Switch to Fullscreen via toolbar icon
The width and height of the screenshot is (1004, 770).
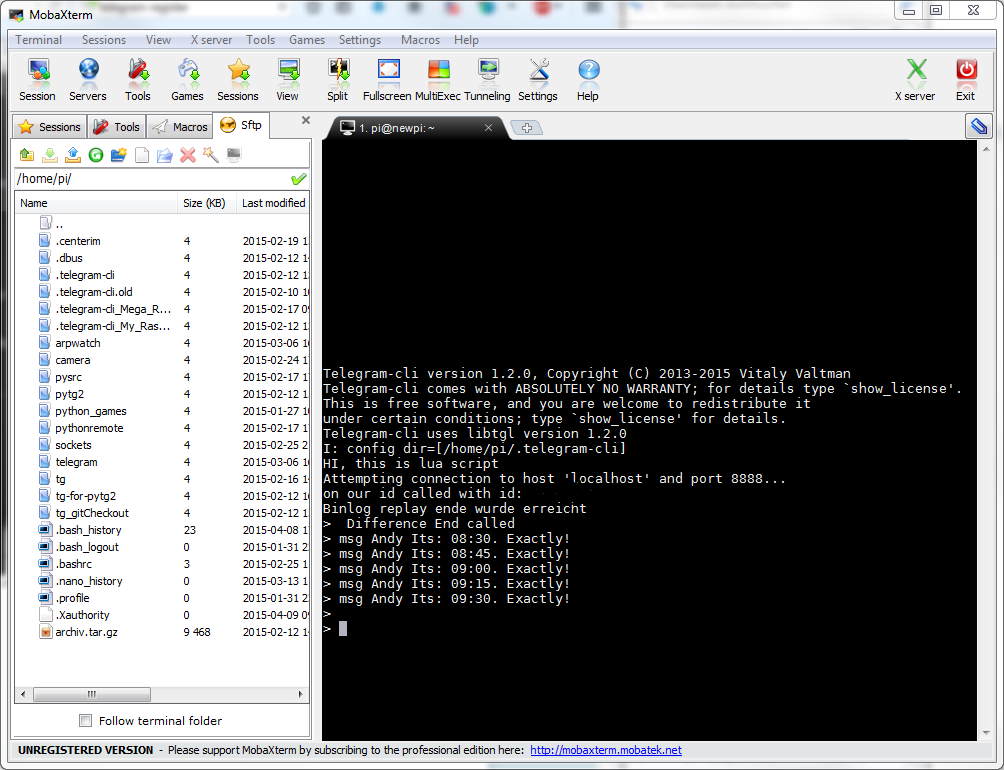tap(387, 79)
